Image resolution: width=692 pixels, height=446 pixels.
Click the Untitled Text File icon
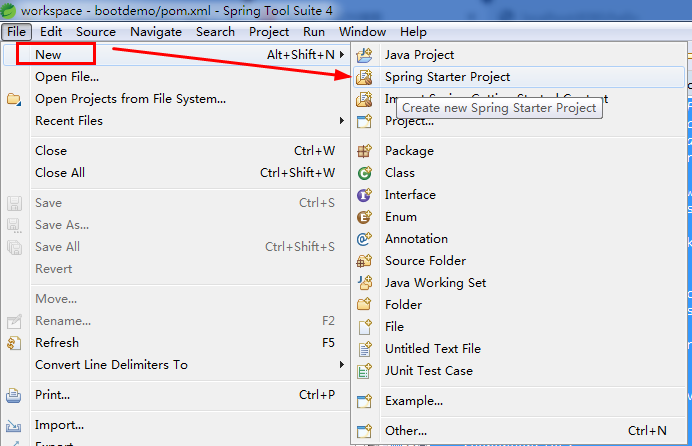point(365,349)
